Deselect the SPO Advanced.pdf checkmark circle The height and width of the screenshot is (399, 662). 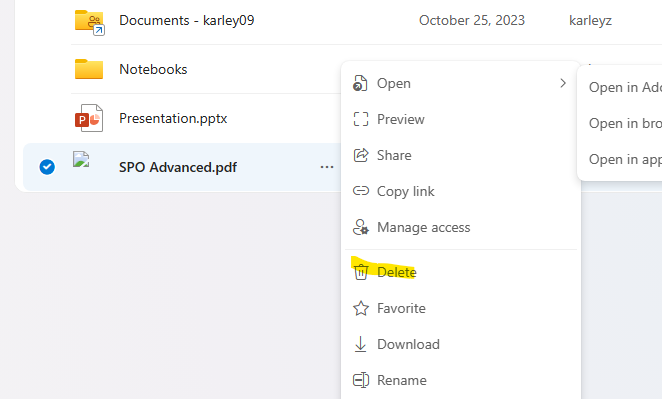[x=47, y=167]
